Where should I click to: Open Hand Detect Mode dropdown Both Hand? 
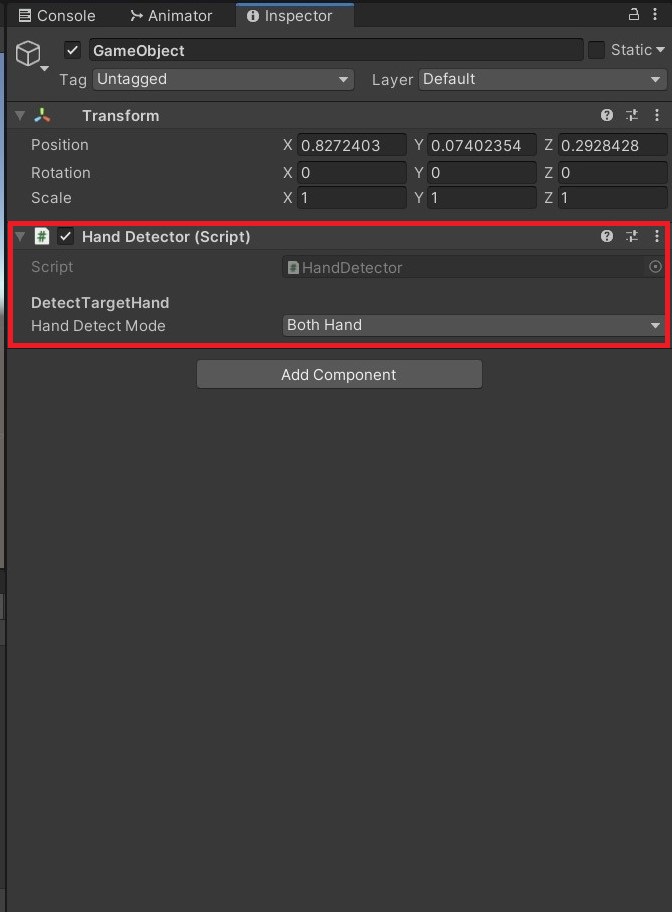473,325
